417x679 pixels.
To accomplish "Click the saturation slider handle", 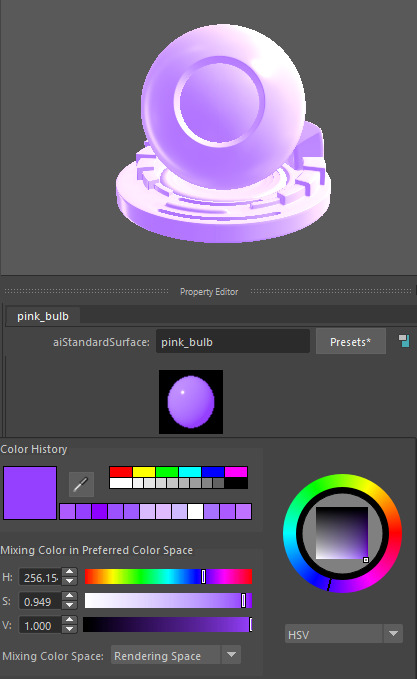I will [243, 601].
